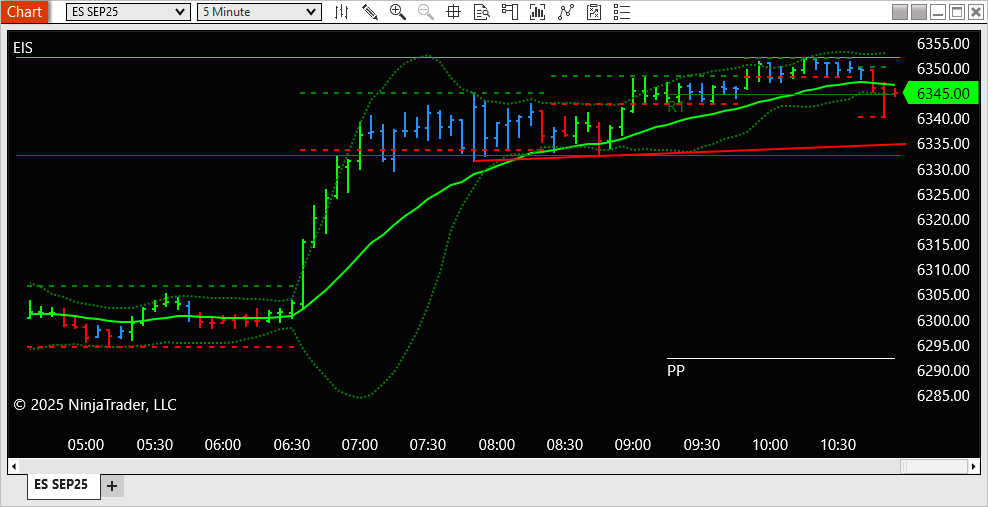Viewport: 988px width, 507px height.
Task: Open the Indicators line-graph icon
Action: pos(566,11)
